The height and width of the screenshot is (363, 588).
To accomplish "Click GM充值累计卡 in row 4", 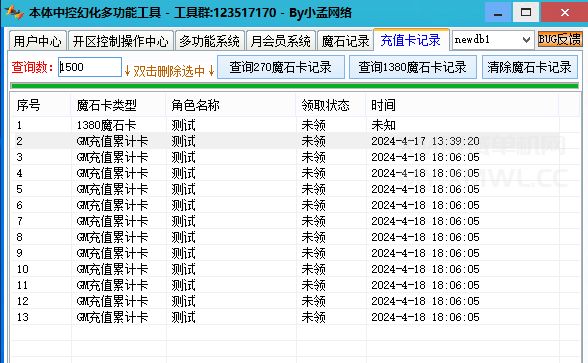I will point(112,173).
